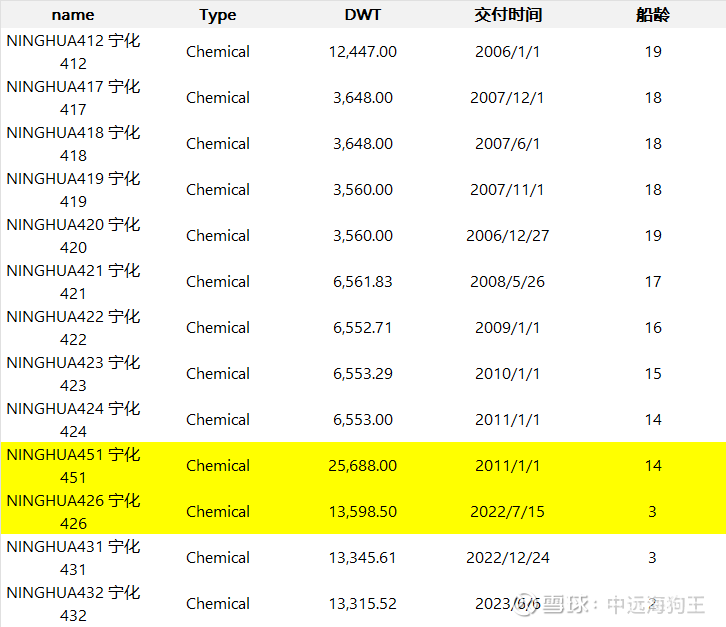Click the "船龄" column header
This screenshot has width=726, height=627.
[653, 14]
